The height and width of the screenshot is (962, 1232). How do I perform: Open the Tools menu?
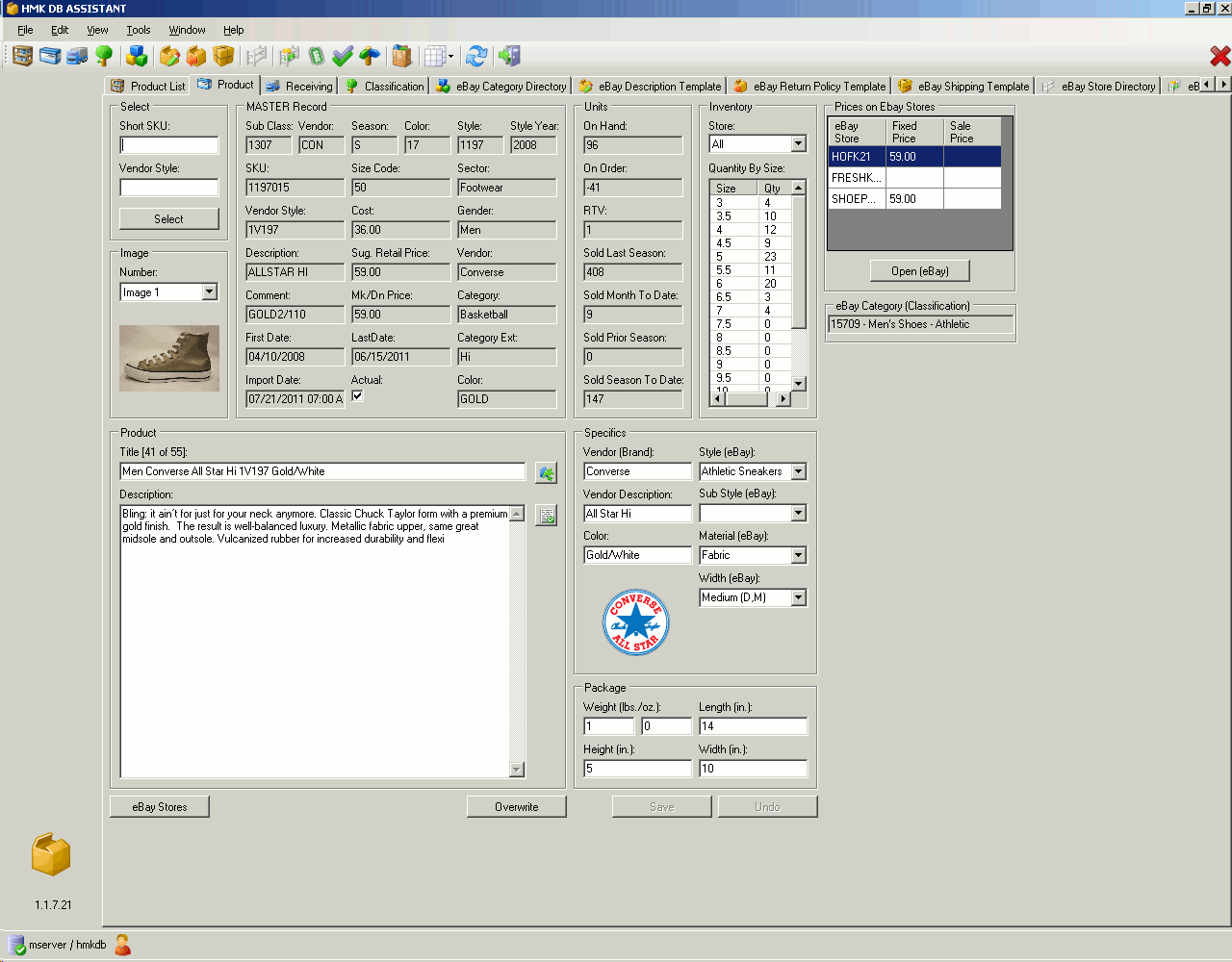pos(139,30)
